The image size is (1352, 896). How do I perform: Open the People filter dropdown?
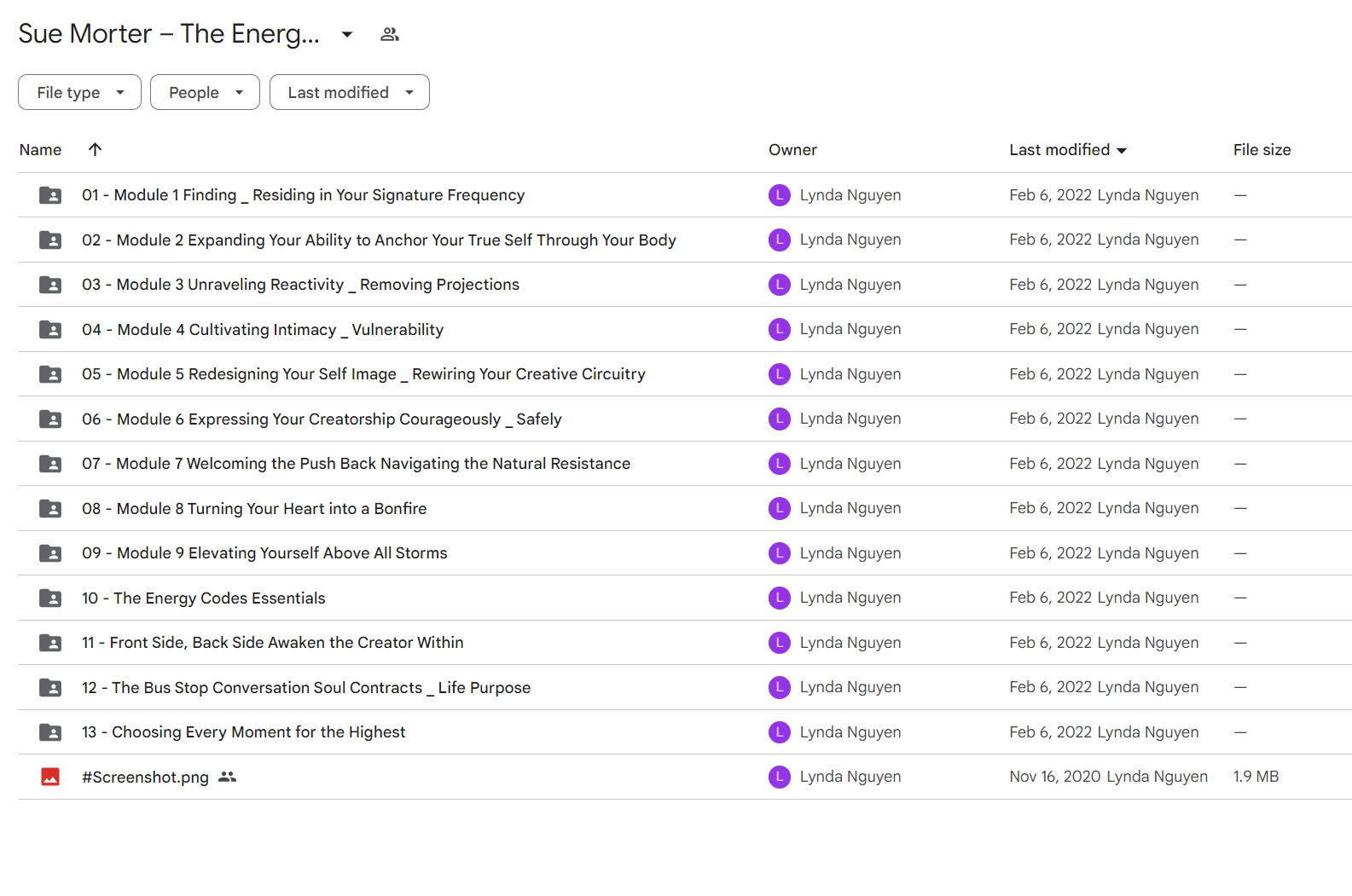(x=205, y=92)
